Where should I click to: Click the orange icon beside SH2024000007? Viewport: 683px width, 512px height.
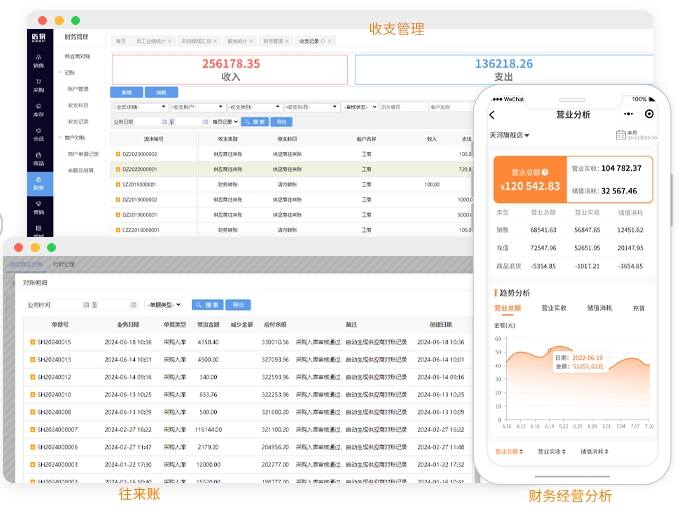(33, 430)
